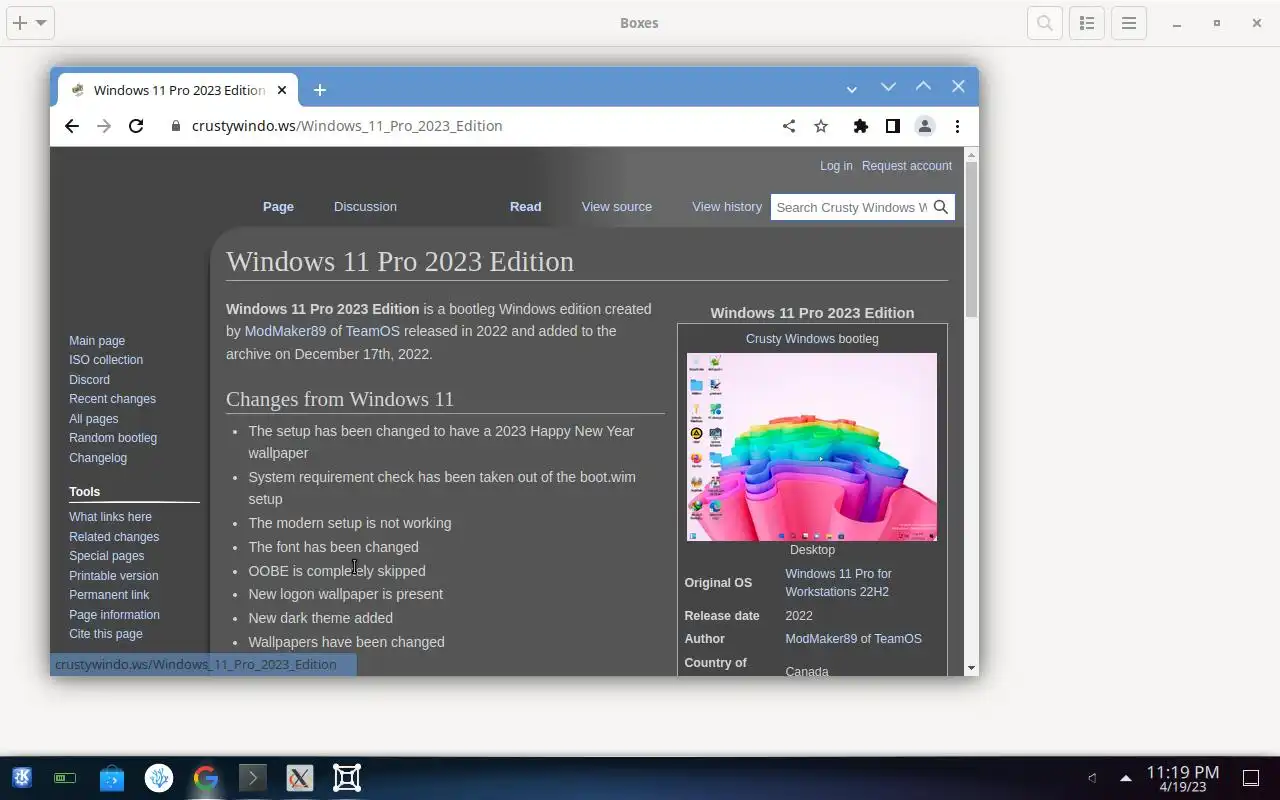Click Cite this page link
Viewport: 1280px width, 800px height.
[105, 634]
